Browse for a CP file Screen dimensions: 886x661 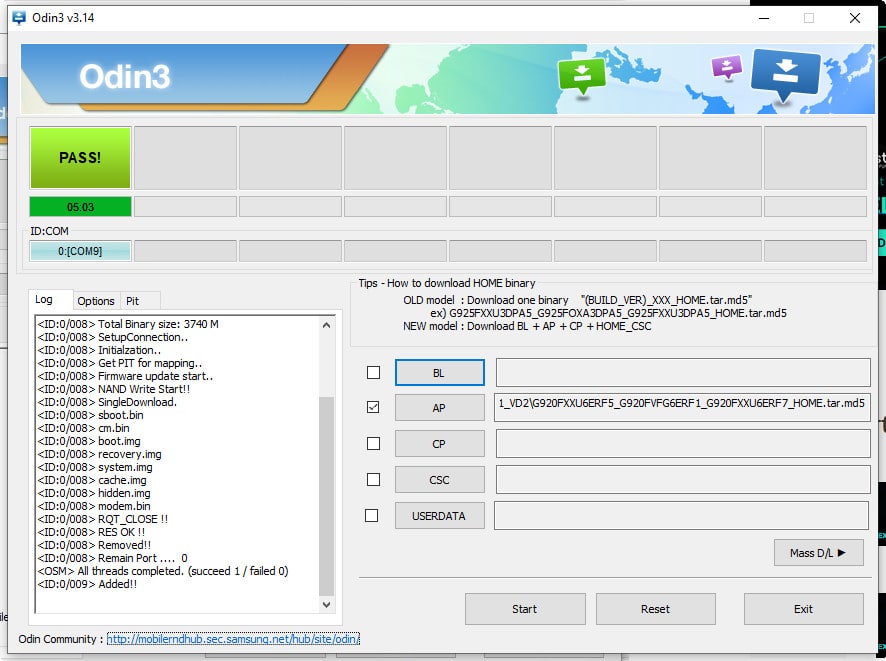point(440,444)
